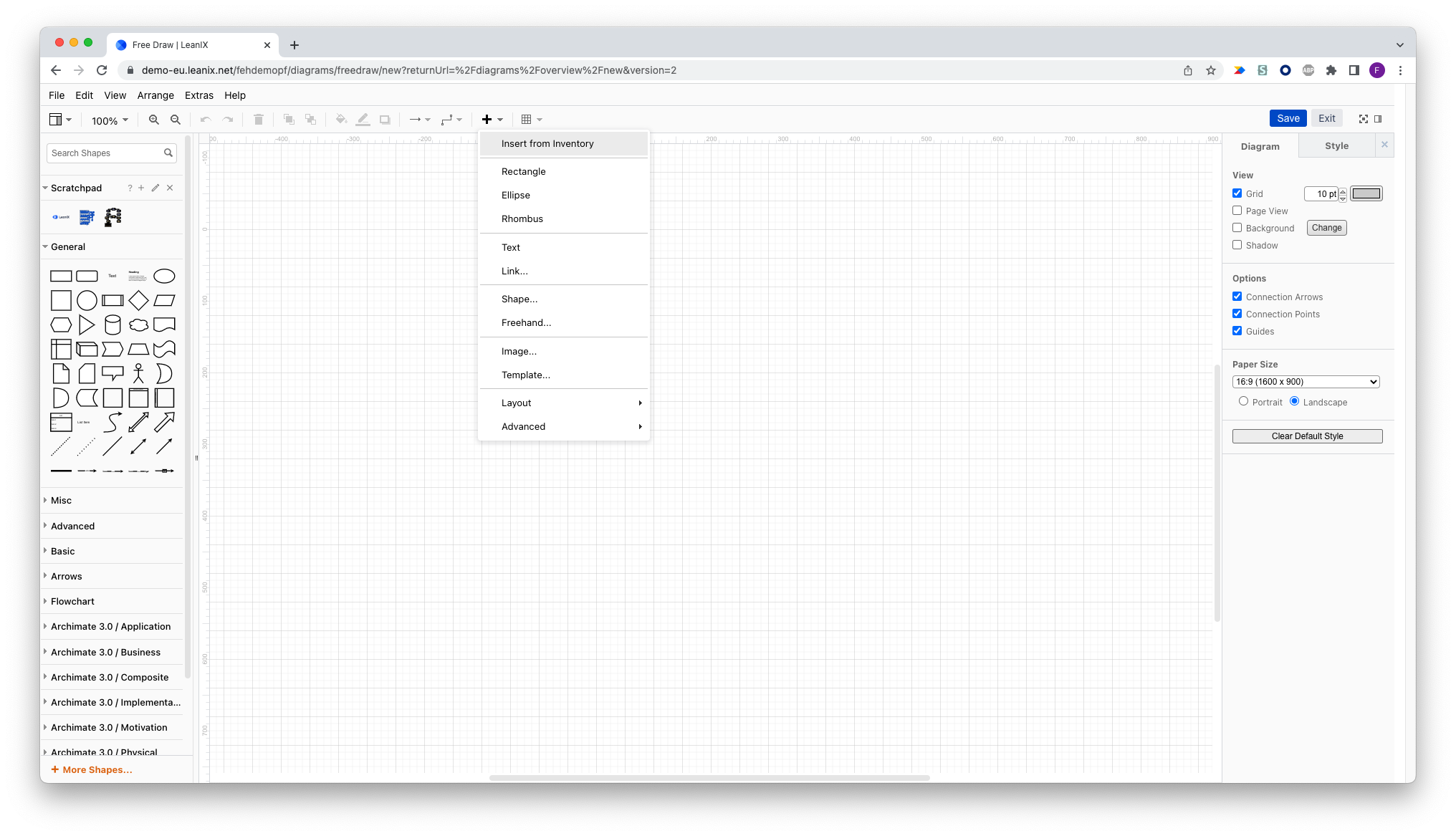This screenshot has height=836, width=1456.
Task: Toggle Connection Points checkbox
Action: coord(1237,314)
